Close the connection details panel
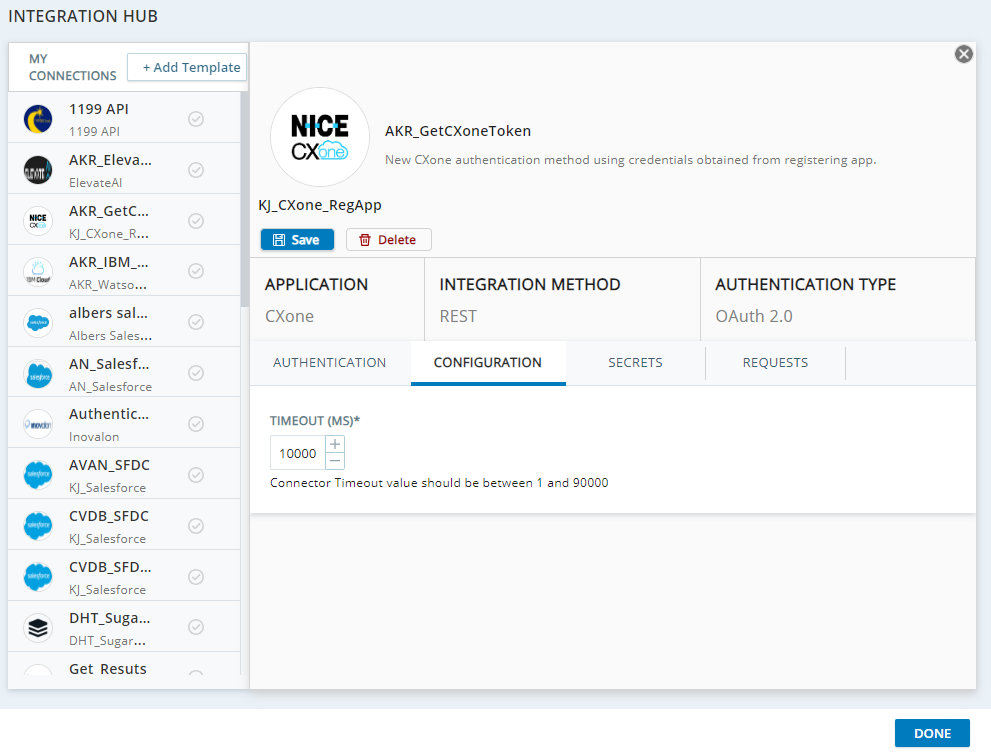Image resolution: width=991 pixels, height=753 pixels. click(x=963, y=54)
